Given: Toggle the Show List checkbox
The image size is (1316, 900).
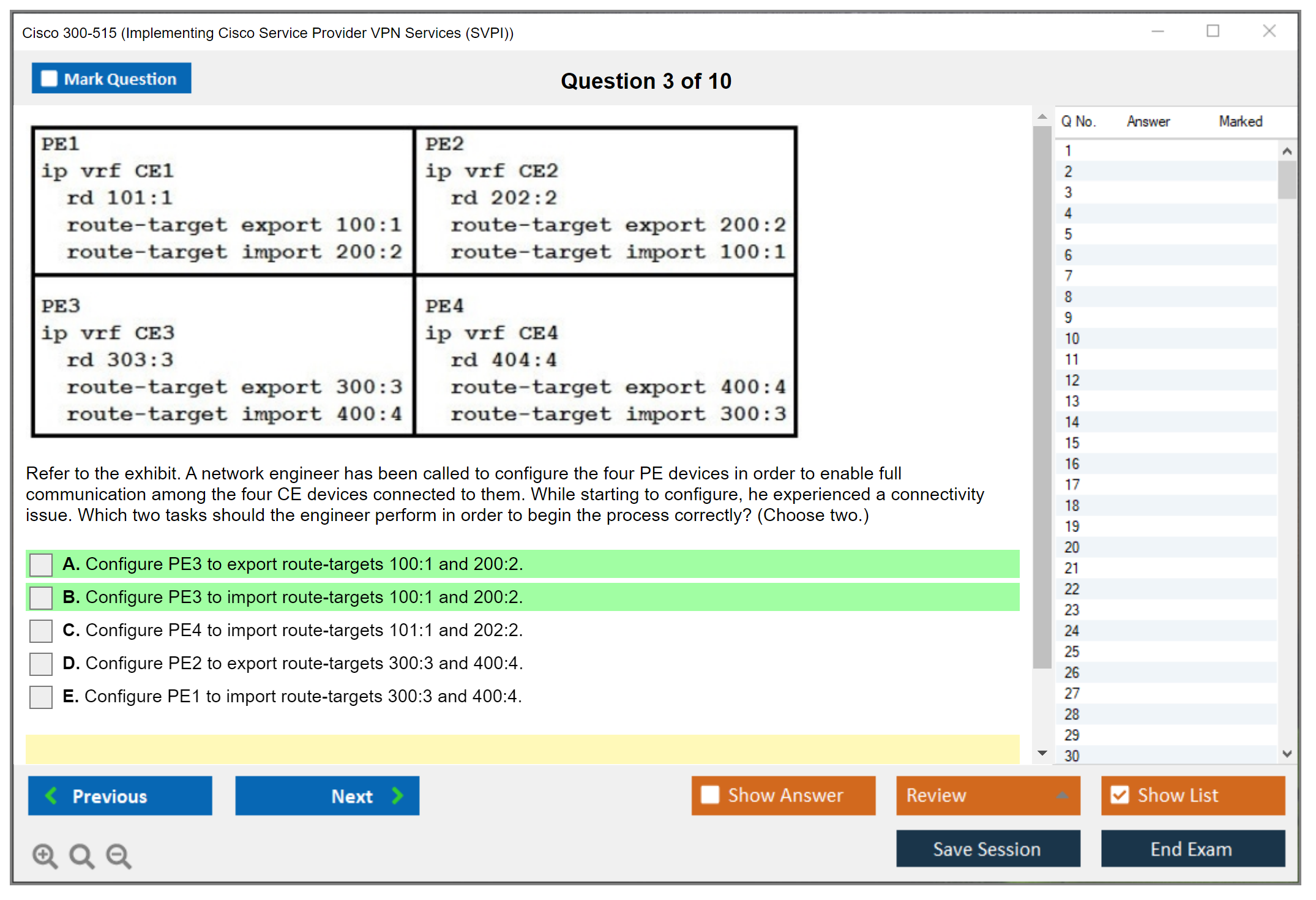Looking at the screenshot, I should click(1120, 795).
